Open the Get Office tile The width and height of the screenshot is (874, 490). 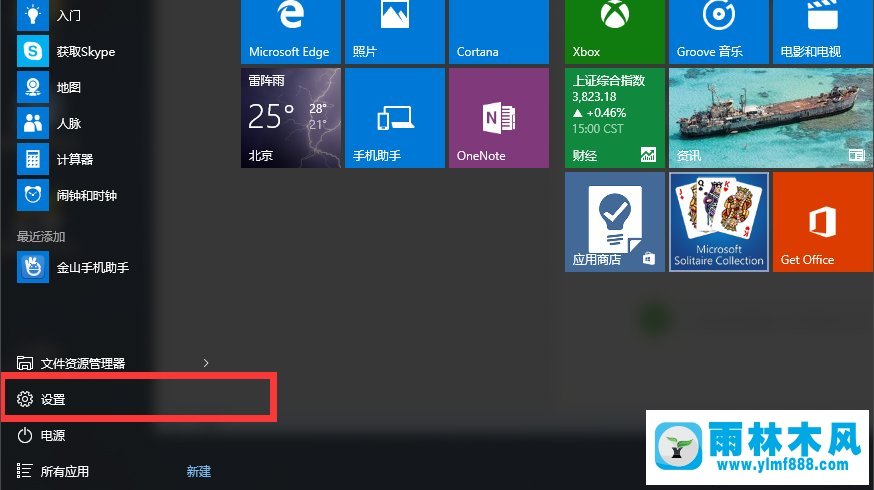tap(823, 222)
